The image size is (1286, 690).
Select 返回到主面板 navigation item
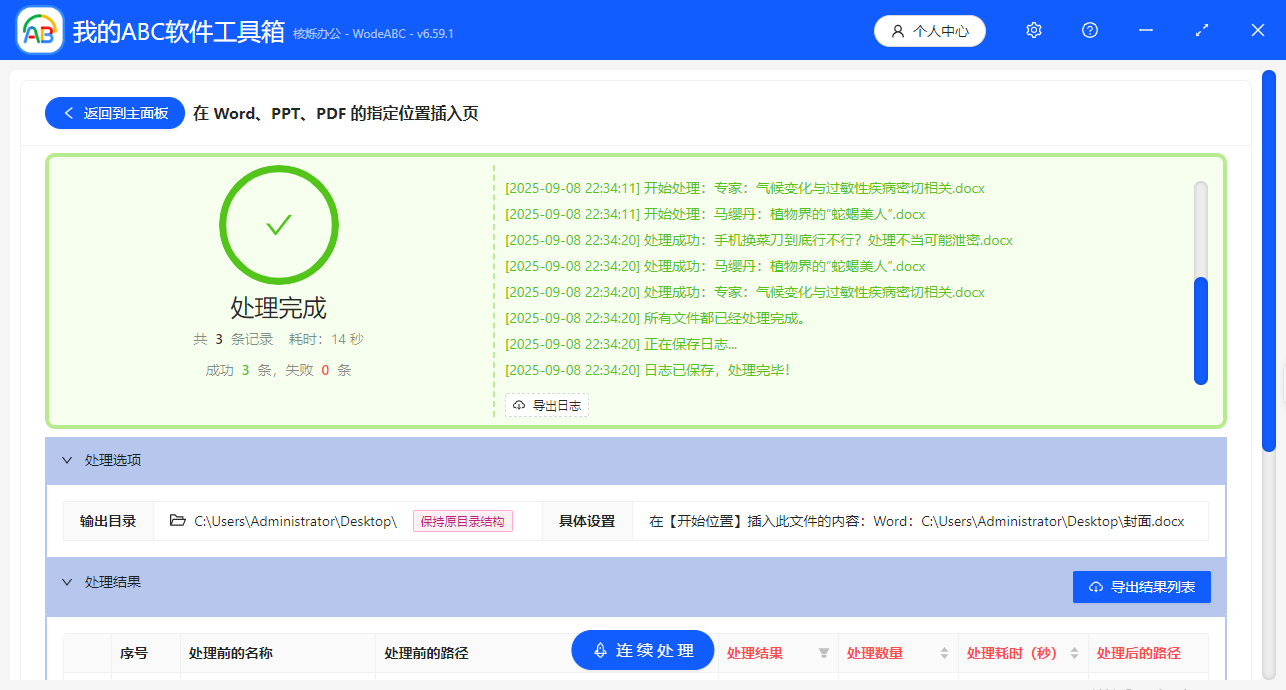point(114,112)
